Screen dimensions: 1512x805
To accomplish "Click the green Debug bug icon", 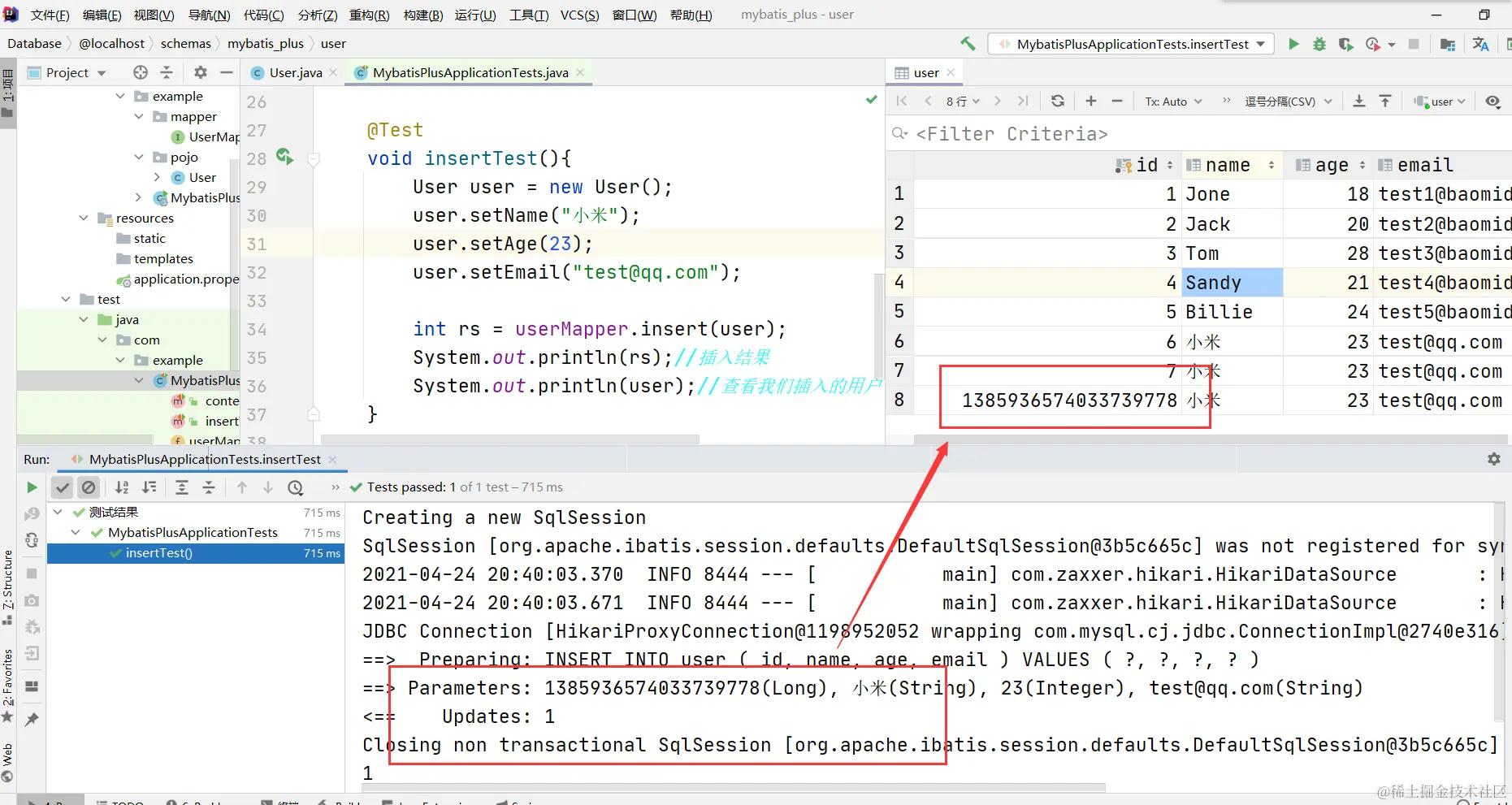I will (x=1319, y=44).
